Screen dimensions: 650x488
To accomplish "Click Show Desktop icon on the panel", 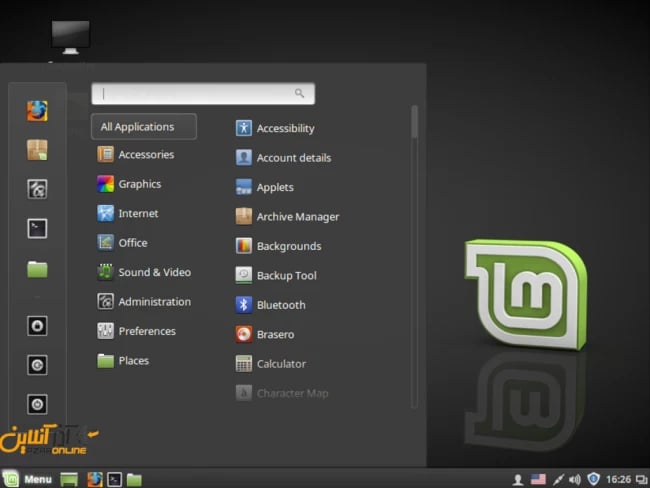I will pos(69,479).
